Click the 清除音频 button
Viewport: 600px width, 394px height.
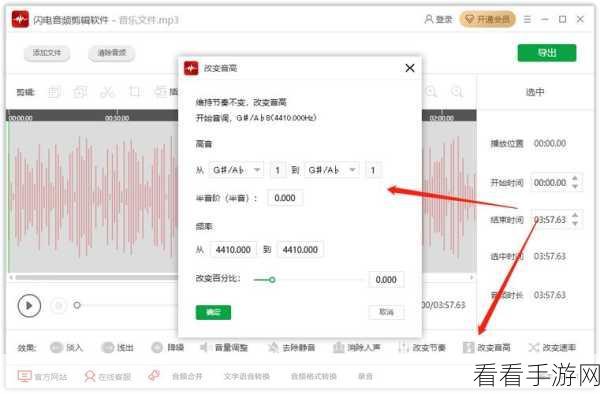tap(111, 53)
